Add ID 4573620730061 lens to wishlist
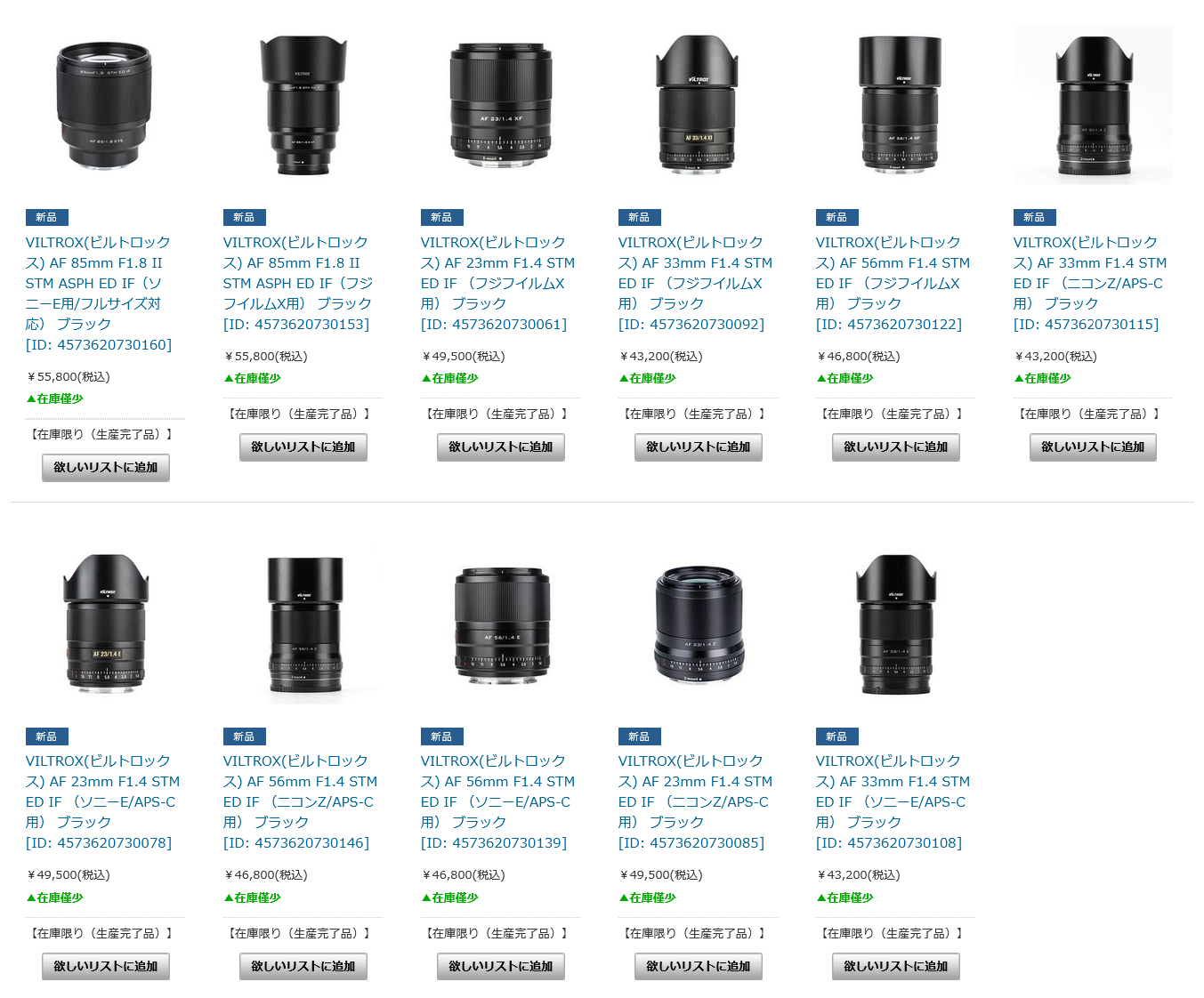The image size is (1204, 998). click(501, 447)
